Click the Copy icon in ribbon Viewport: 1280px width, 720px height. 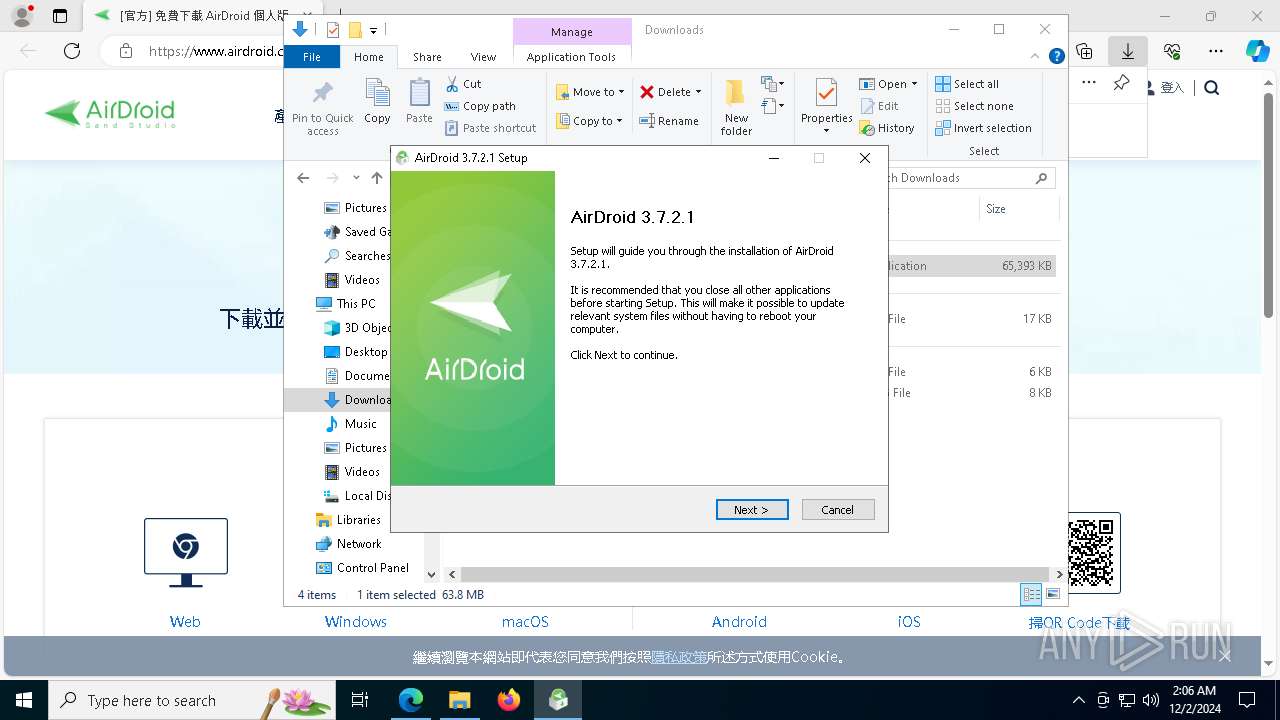[377, 102]
